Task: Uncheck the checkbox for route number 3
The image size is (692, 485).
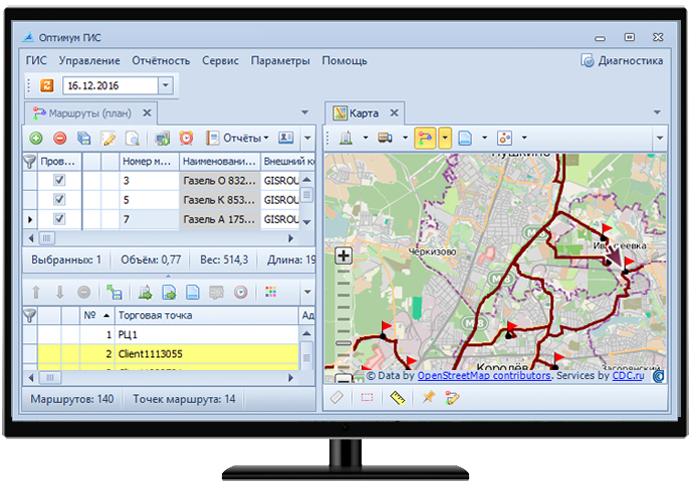Action: (x=59, y=180)
